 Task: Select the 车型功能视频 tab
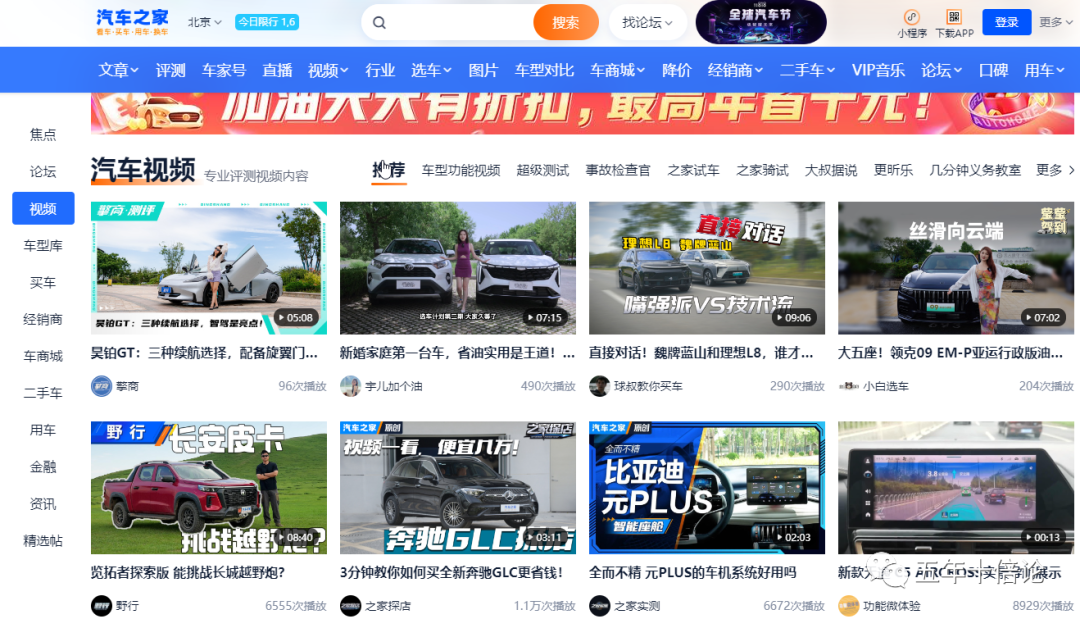(x=461, y=170)
